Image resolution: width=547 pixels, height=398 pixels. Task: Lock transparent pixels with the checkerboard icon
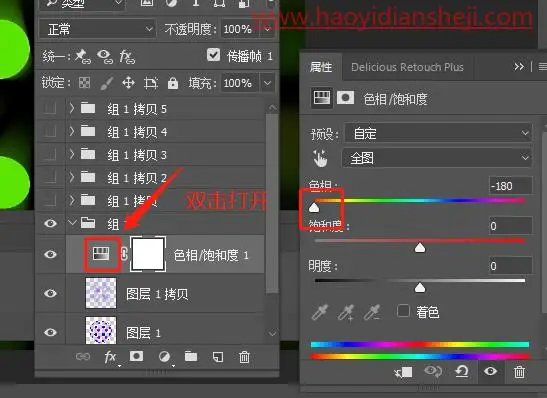tap(84, 83)
